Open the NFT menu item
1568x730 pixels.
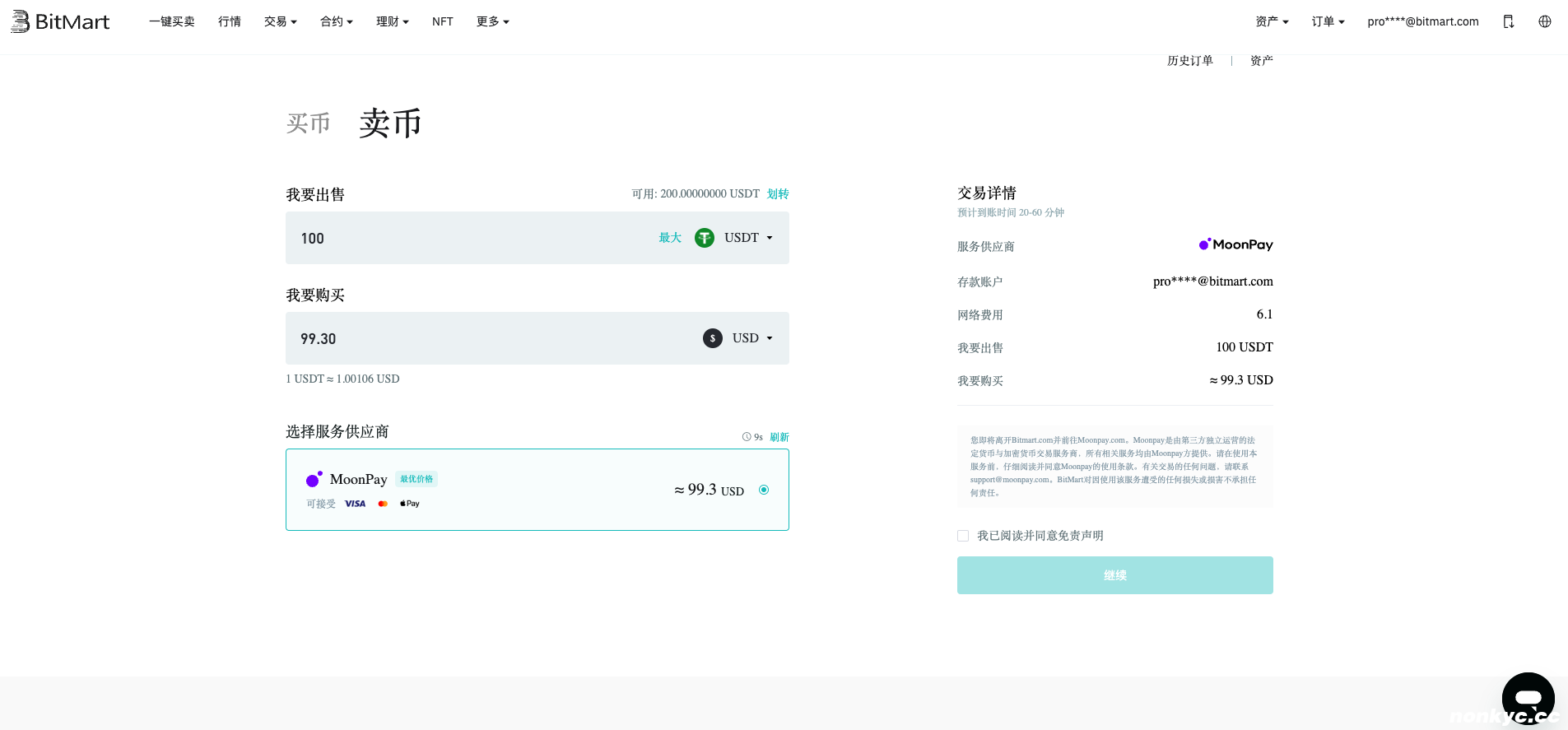pos(442,21)
